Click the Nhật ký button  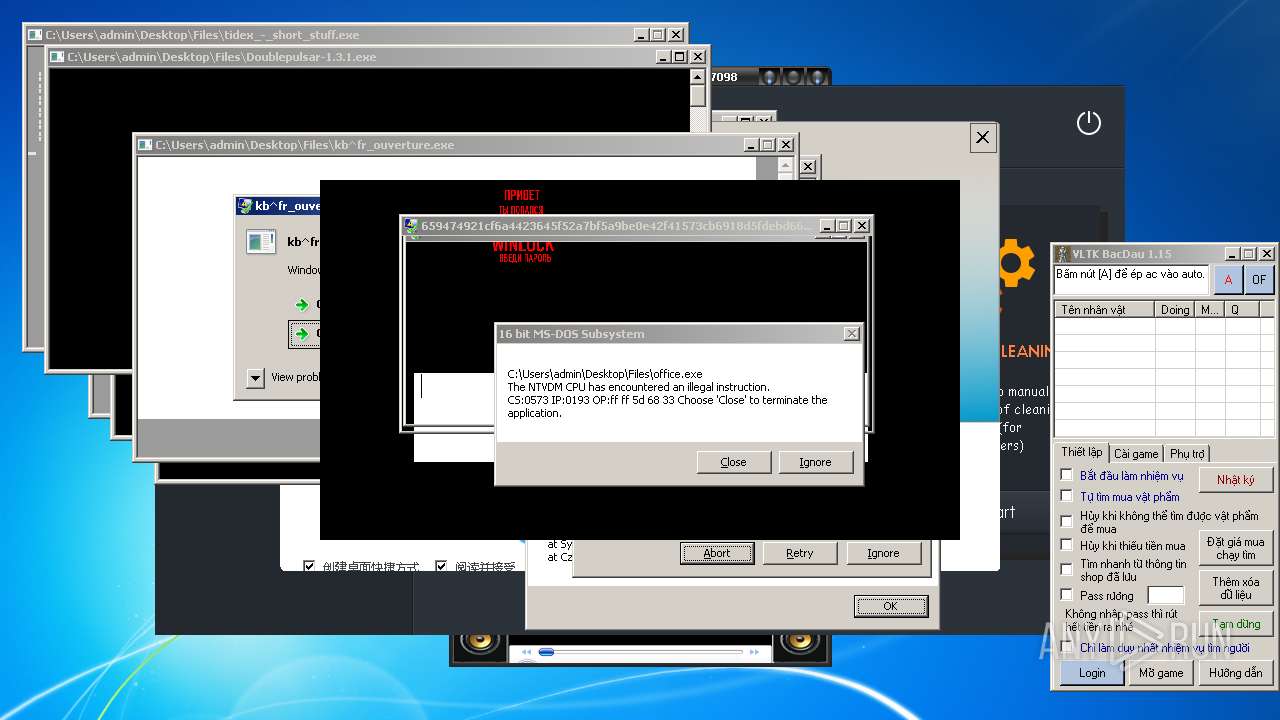pyautogui.click(x=1236, y=480)
